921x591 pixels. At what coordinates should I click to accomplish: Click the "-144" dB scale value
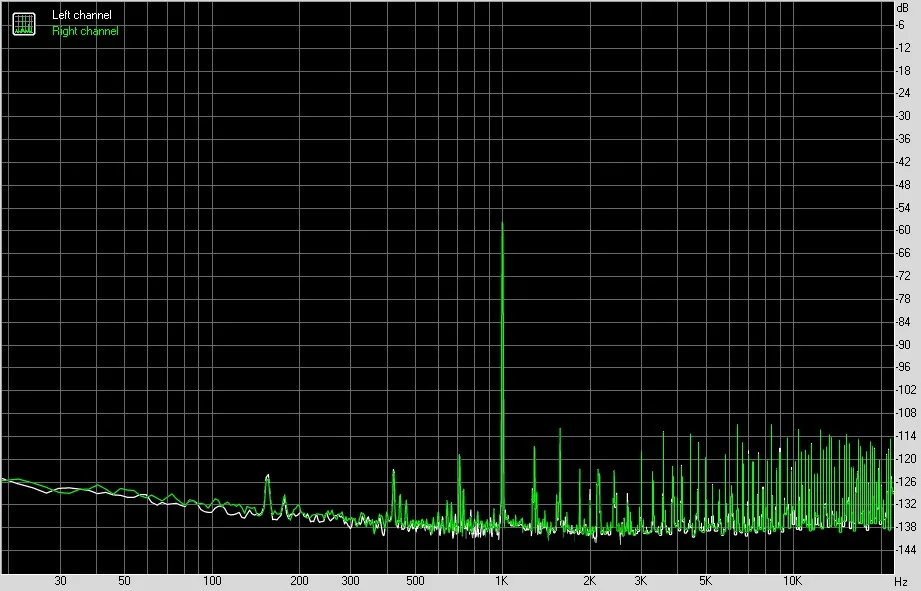(x=905, y=550)
